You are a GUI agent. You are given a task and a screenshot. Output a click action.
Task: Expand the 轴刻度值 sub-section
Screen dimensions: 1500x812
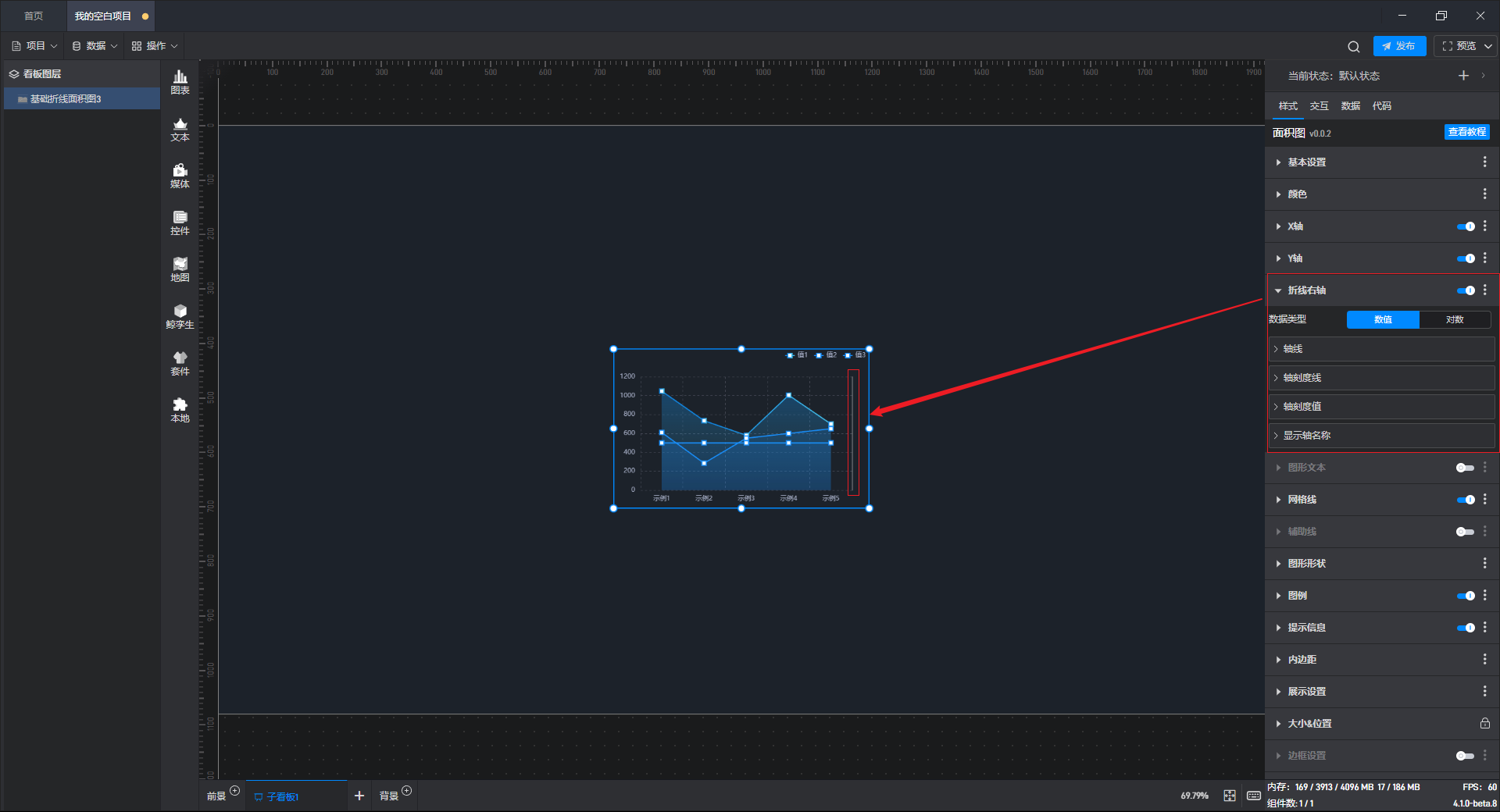1382,407
